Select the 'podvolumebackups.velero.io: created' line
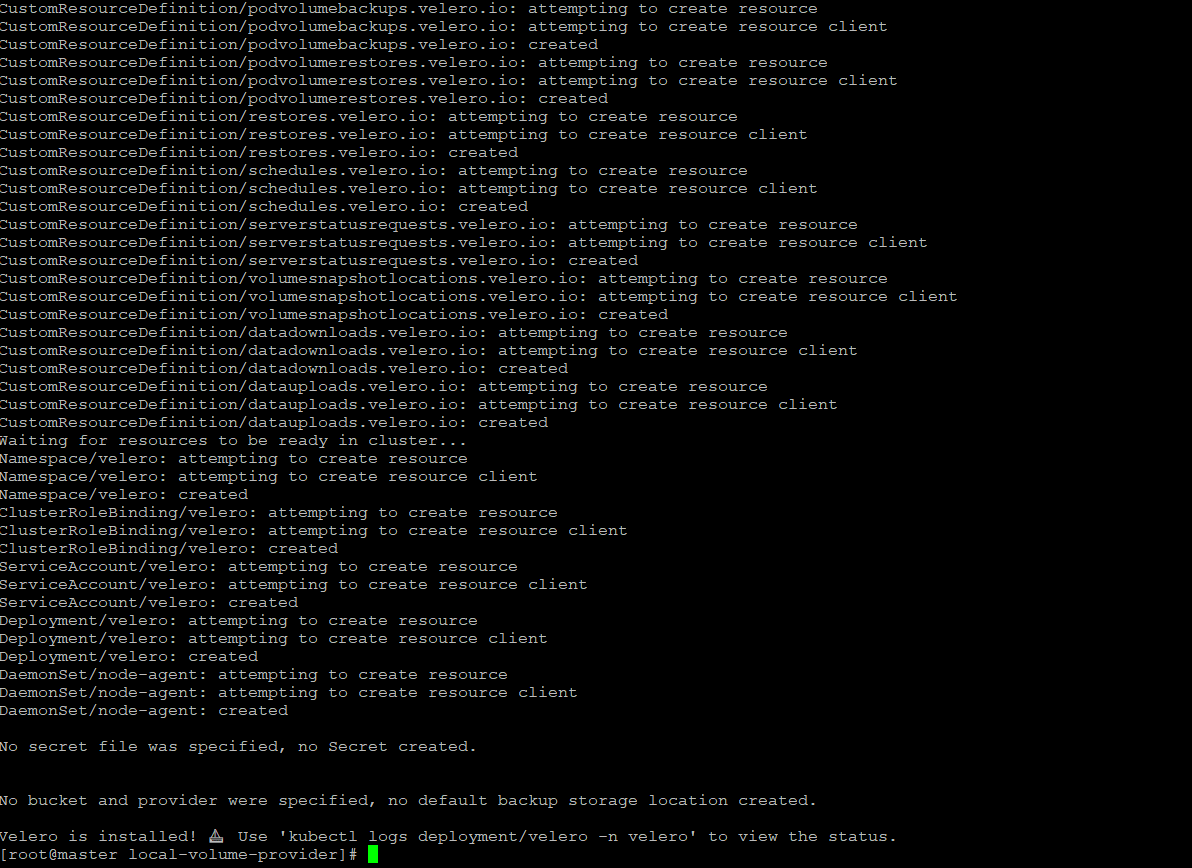 [300, 45]
